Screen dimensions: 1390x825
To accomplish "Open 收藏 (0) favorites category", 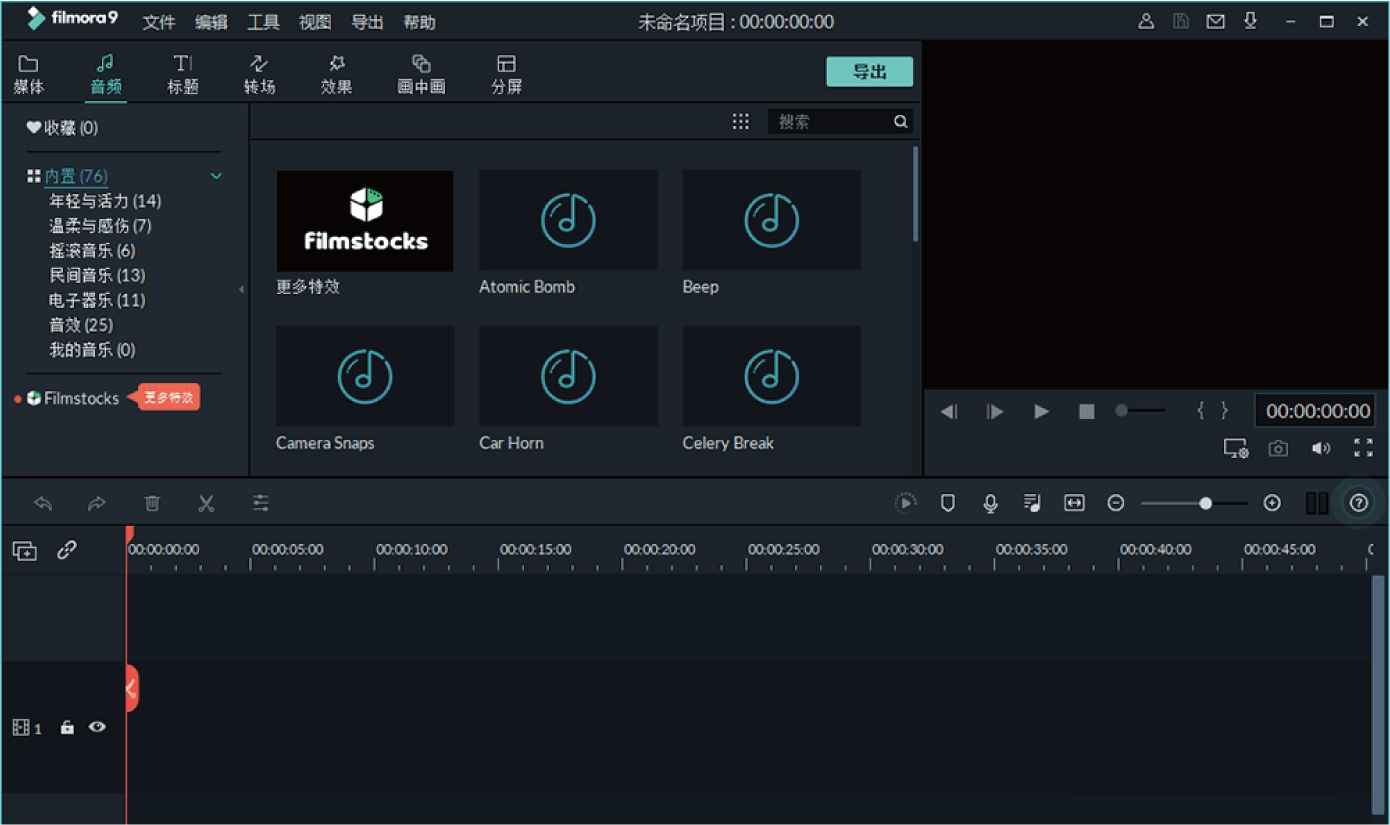I will (x=62, y=128).
